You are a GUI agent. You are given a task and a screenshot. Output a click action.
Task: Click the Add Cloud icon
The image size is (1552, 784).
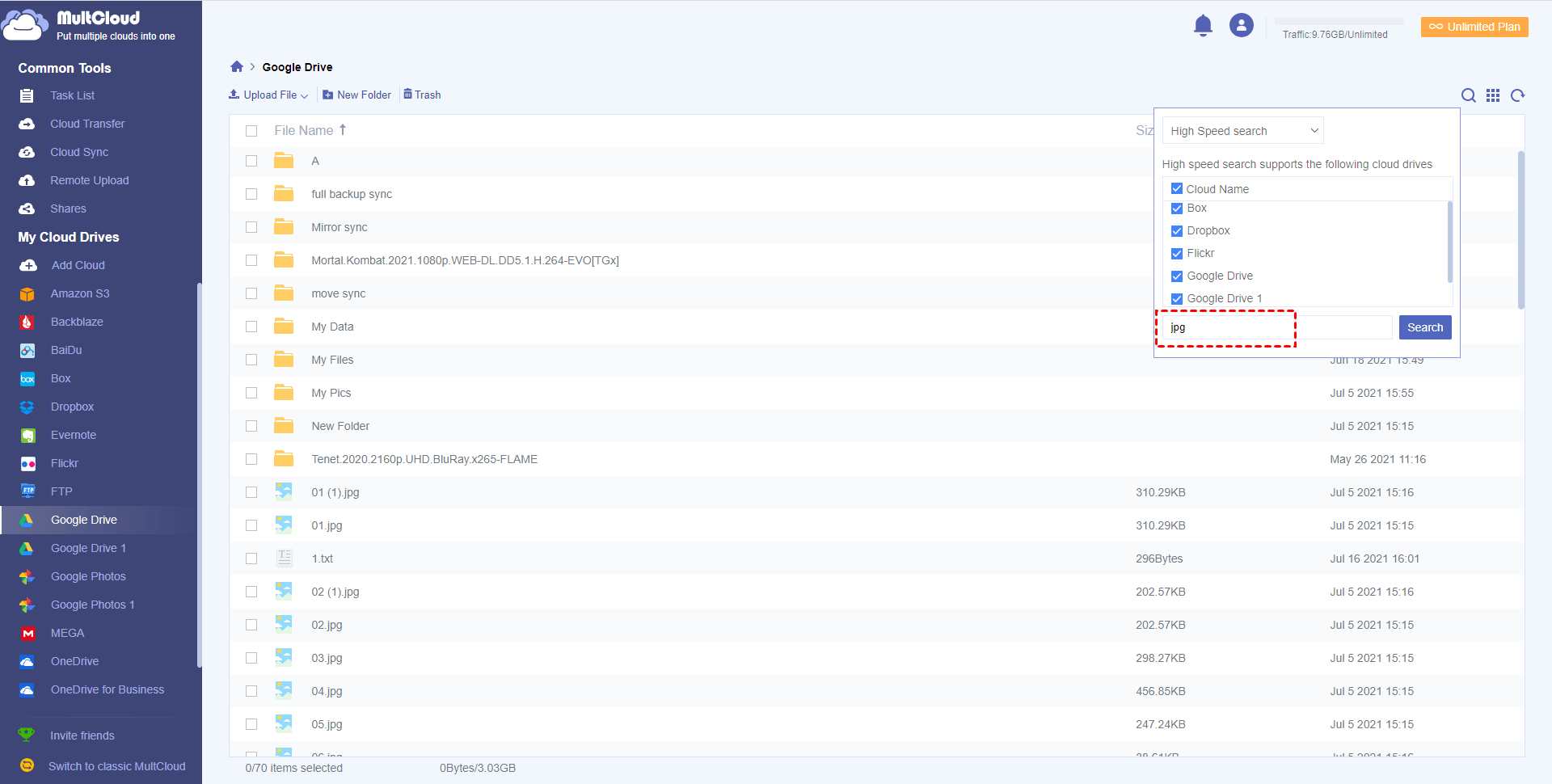point(27,265)
